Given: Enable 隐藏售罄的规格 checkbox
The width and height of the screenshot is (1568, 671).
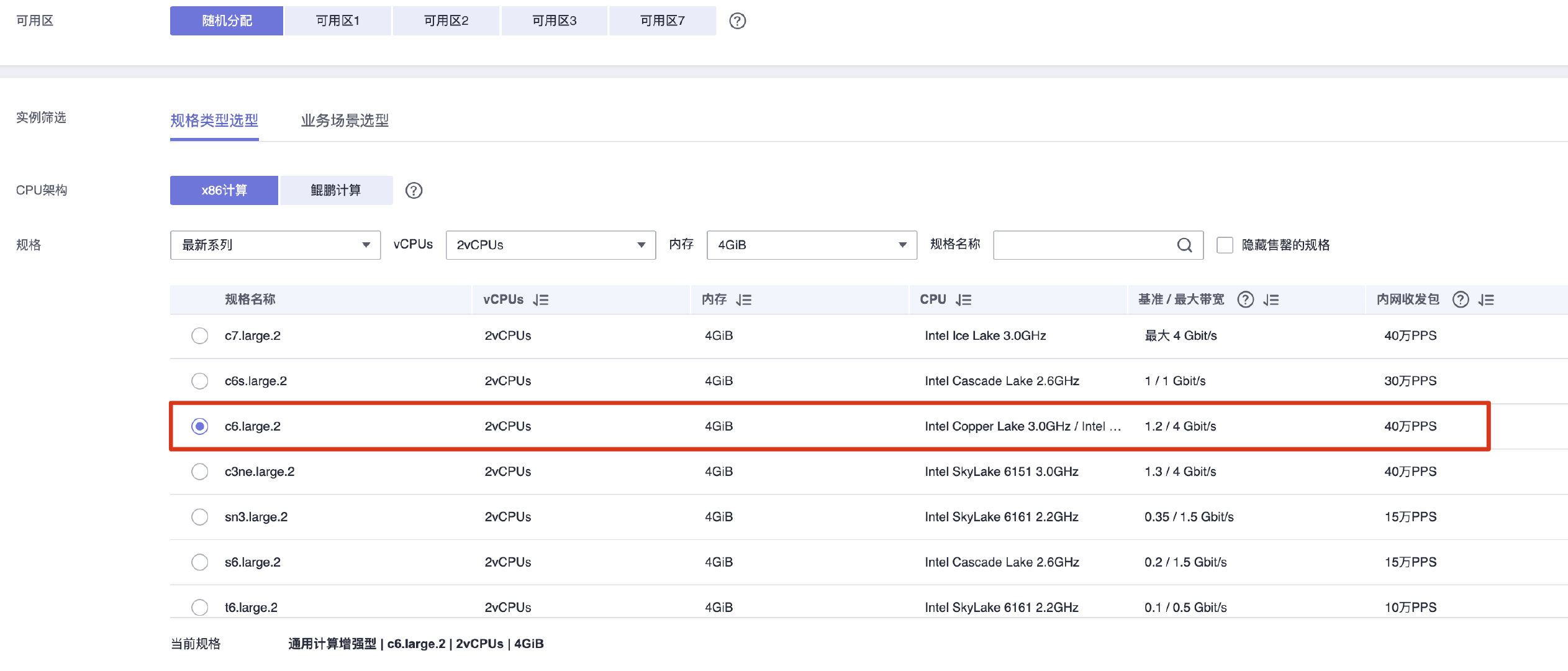Looking at the screenshot, I should point(1225,245).
